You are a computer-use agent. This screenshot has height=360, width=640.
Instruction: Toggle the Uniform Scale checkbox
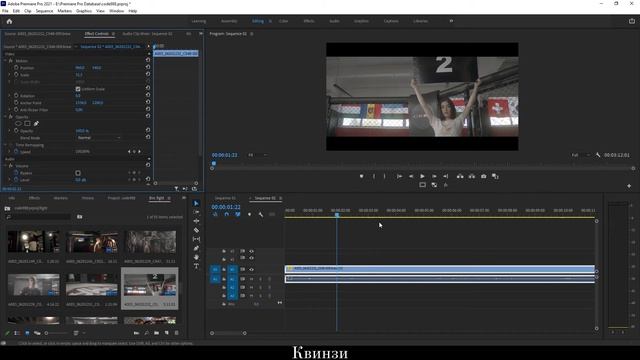point(78,89)
